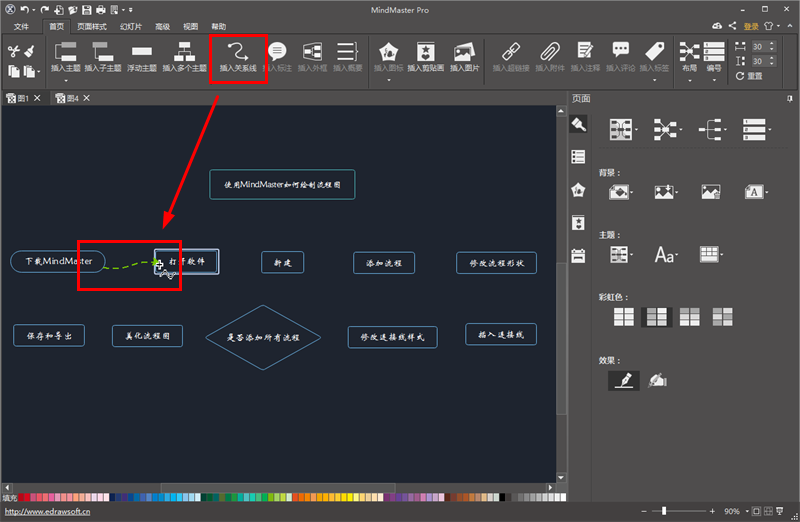Open the 页面样式 ribbon tab
The image size is (800, 522).
[x=91, y=27]
